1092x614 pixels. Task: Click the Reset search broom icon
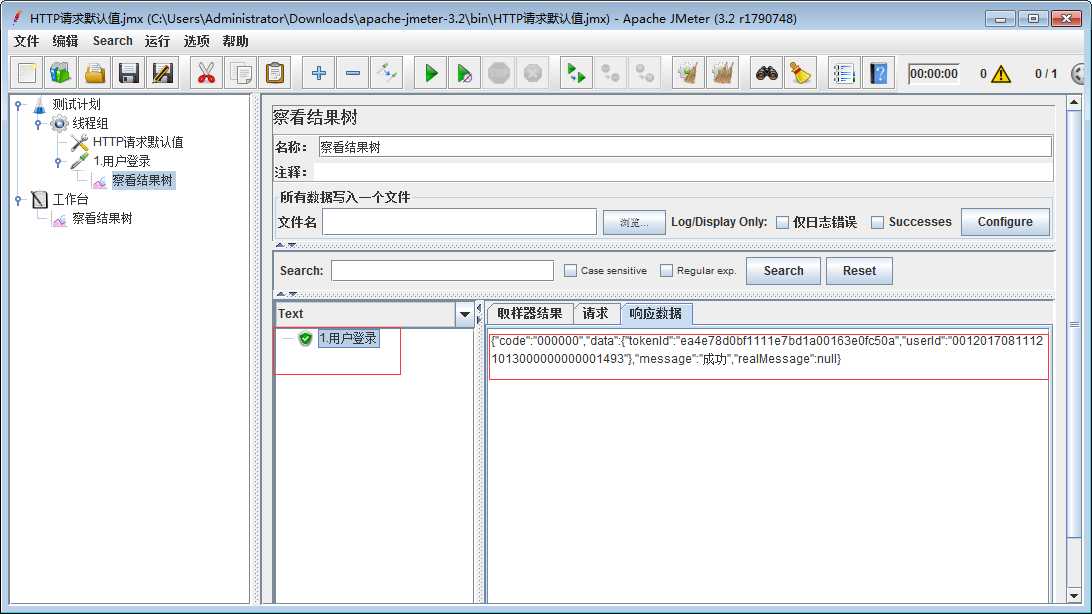801,73
